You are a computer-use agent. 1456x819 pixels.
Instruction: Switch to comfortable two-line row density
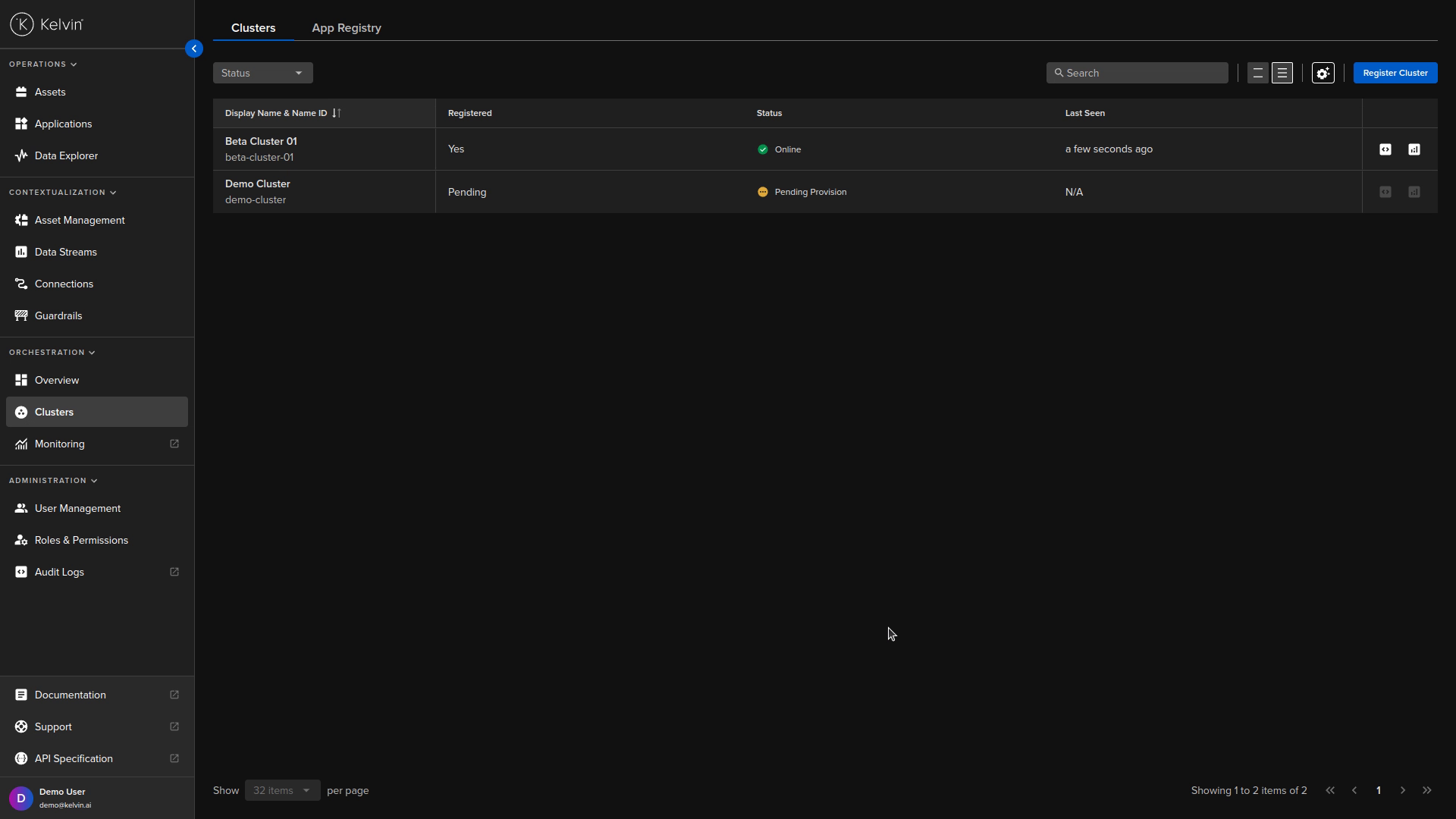[x=1257, y=74]
